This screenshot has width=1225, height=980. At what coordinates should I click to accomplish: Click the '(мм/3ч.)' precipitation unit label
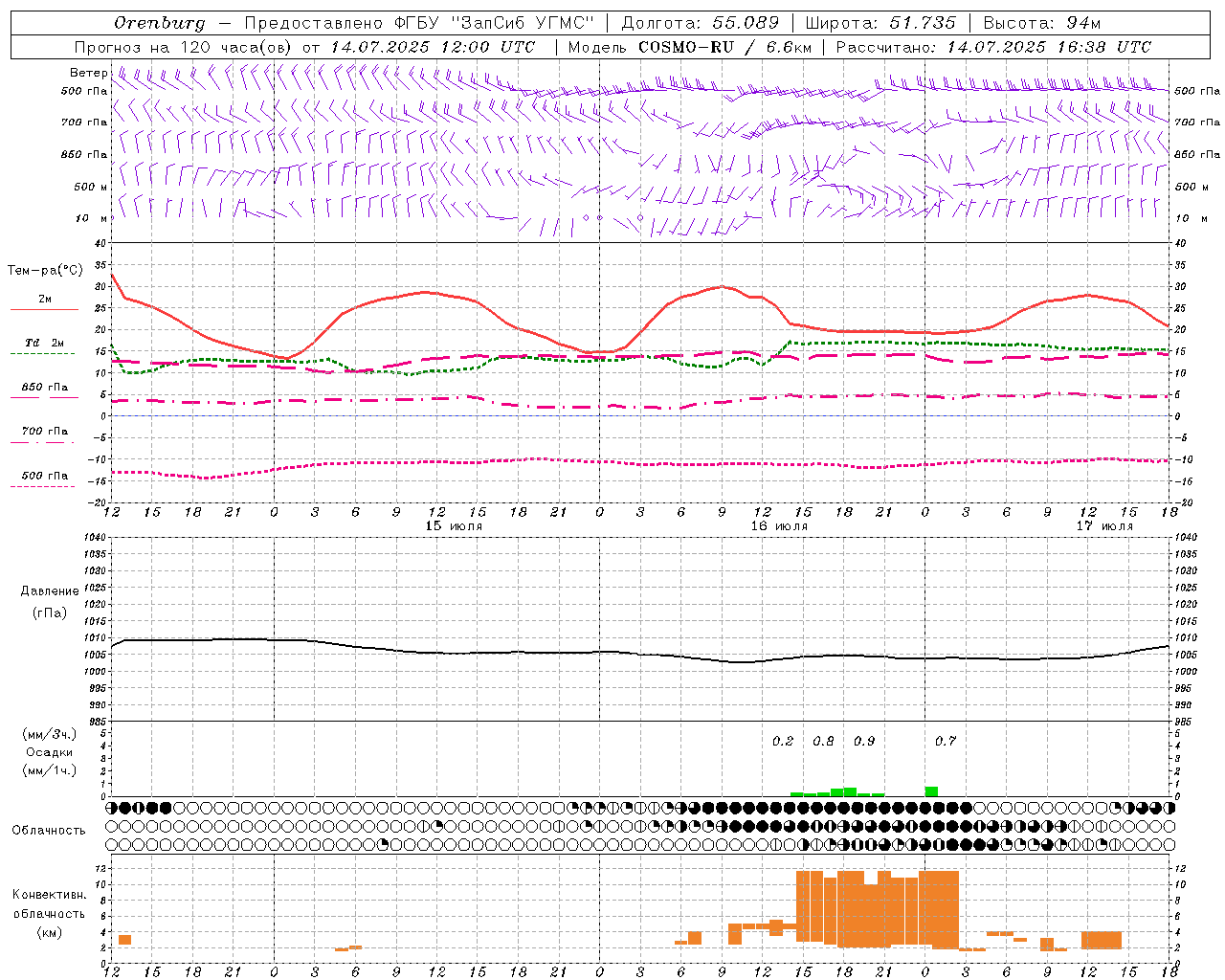(x=50, y=734)
